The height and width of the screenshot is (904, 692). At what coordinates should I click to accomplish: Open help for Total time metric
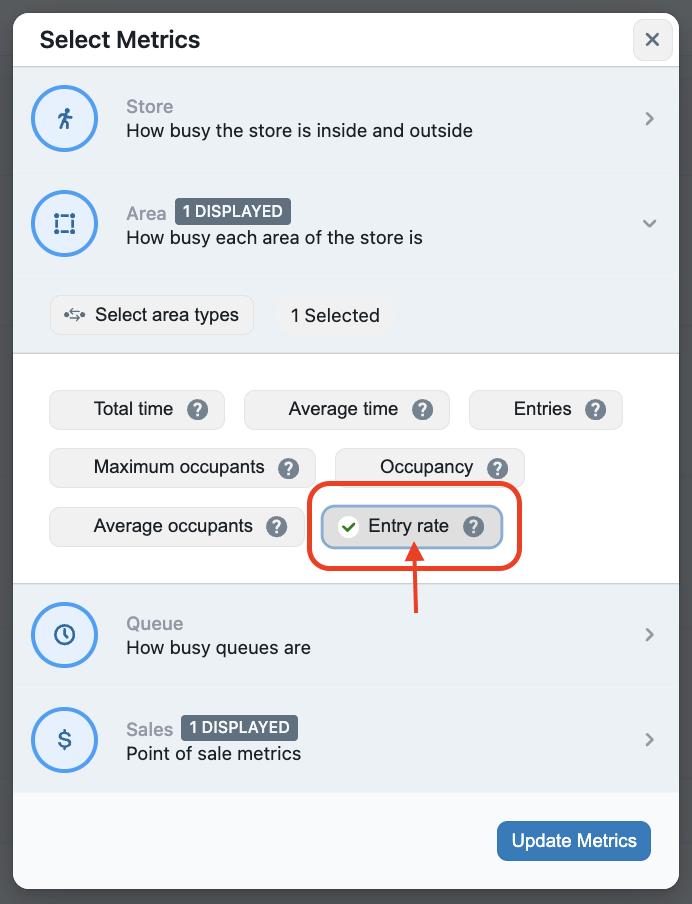(198, 409)
